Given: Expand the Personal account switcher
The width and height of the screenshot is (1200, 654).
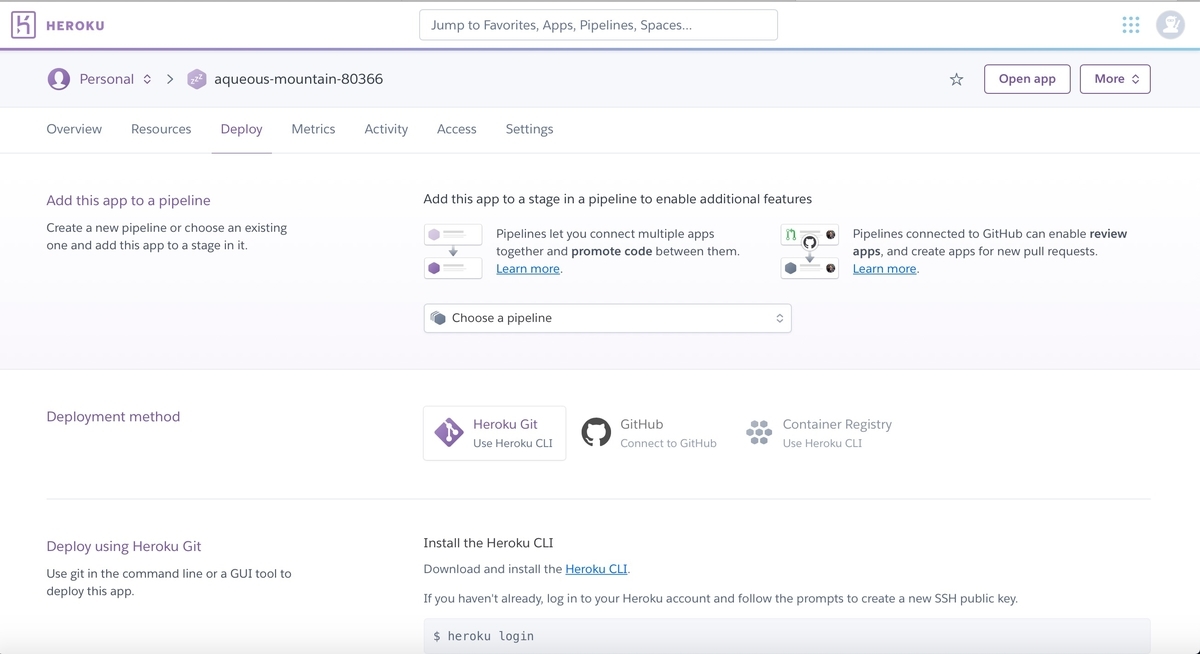Looking at the screenshot, I should tap(147, 79).
